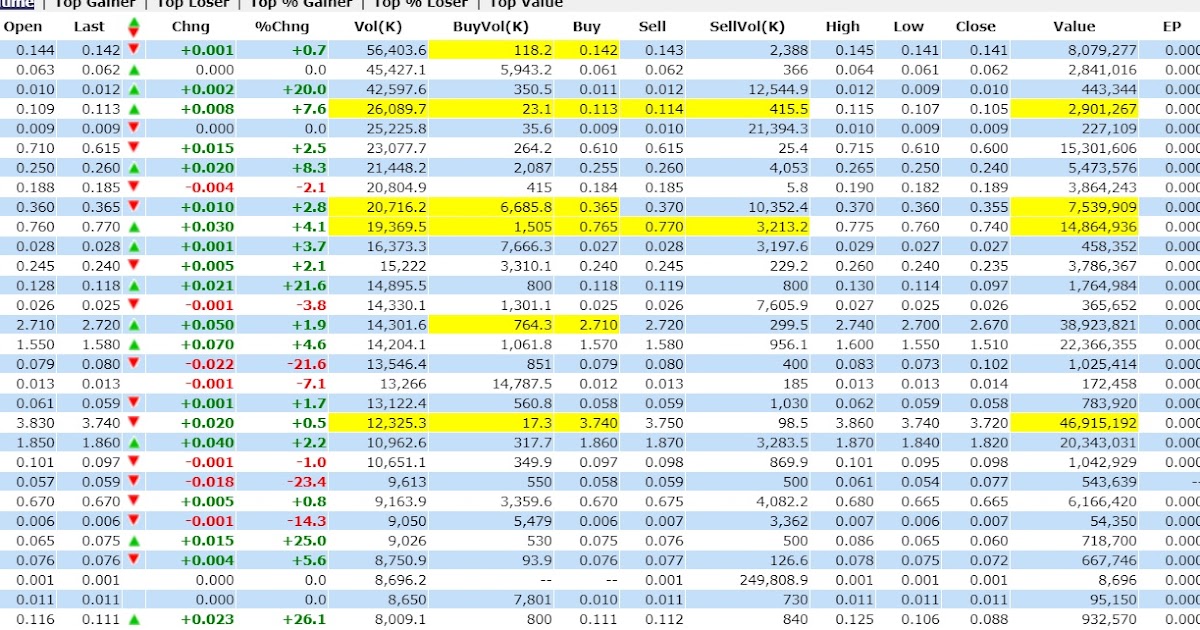Click the sort arrows icon beside the Last header
This screenshot has width=1200, height=630.
pos(133,27)
